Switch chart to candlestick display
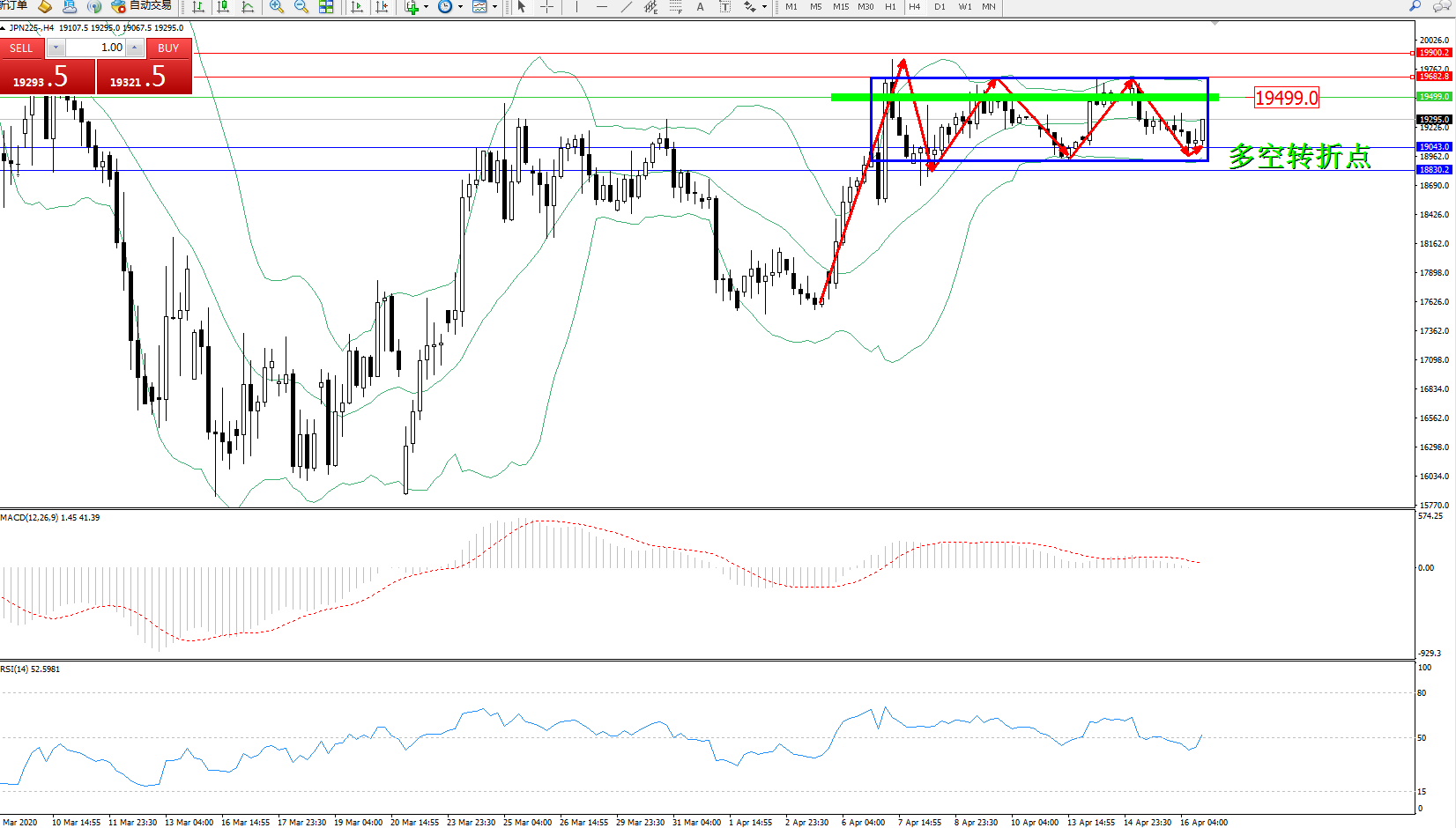1456x828 pixels. point(223,7)
